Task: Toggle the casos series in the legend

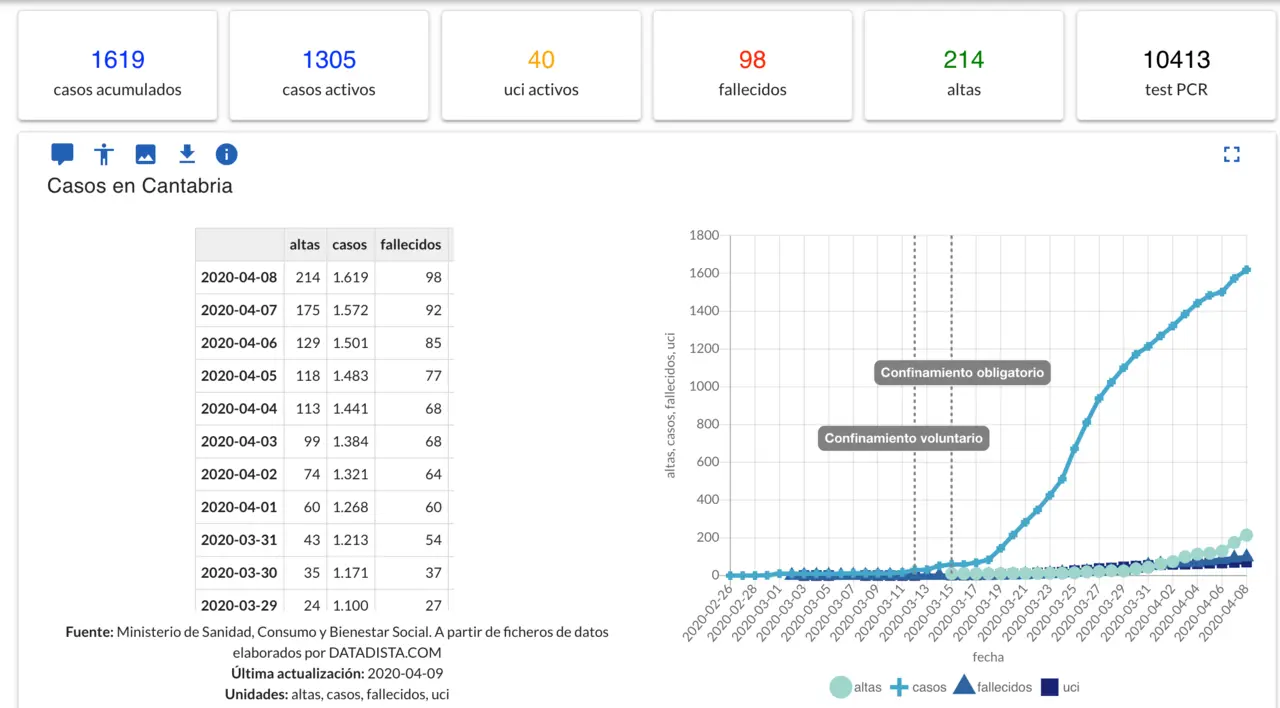Action: [x=918, y=687]
